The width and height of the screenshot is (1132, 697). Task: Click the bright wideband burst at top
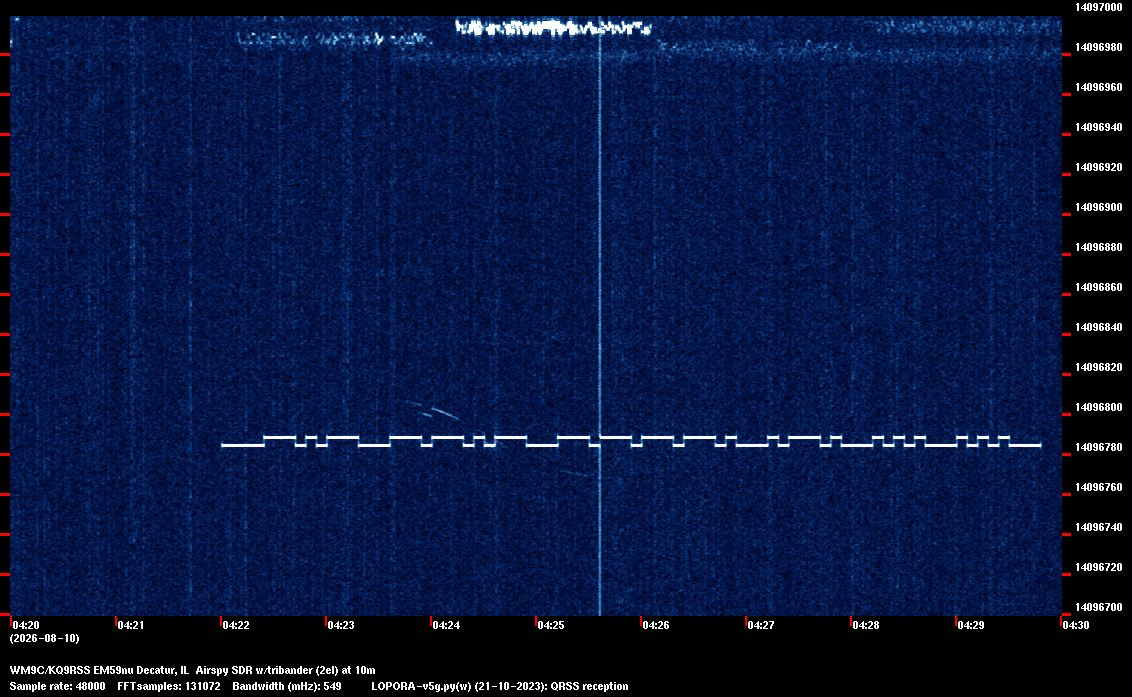click(x=553, y=28)
